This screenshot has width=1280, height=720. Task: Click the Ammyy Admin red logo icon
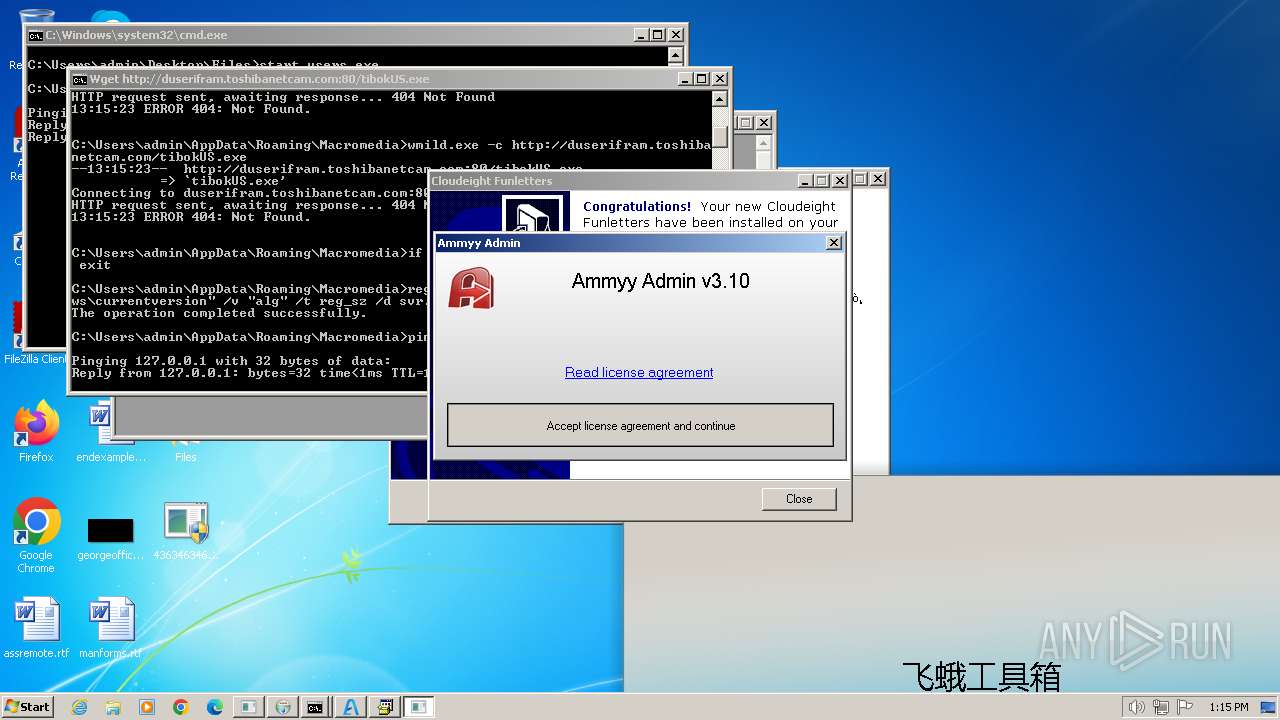pos(470,288)
